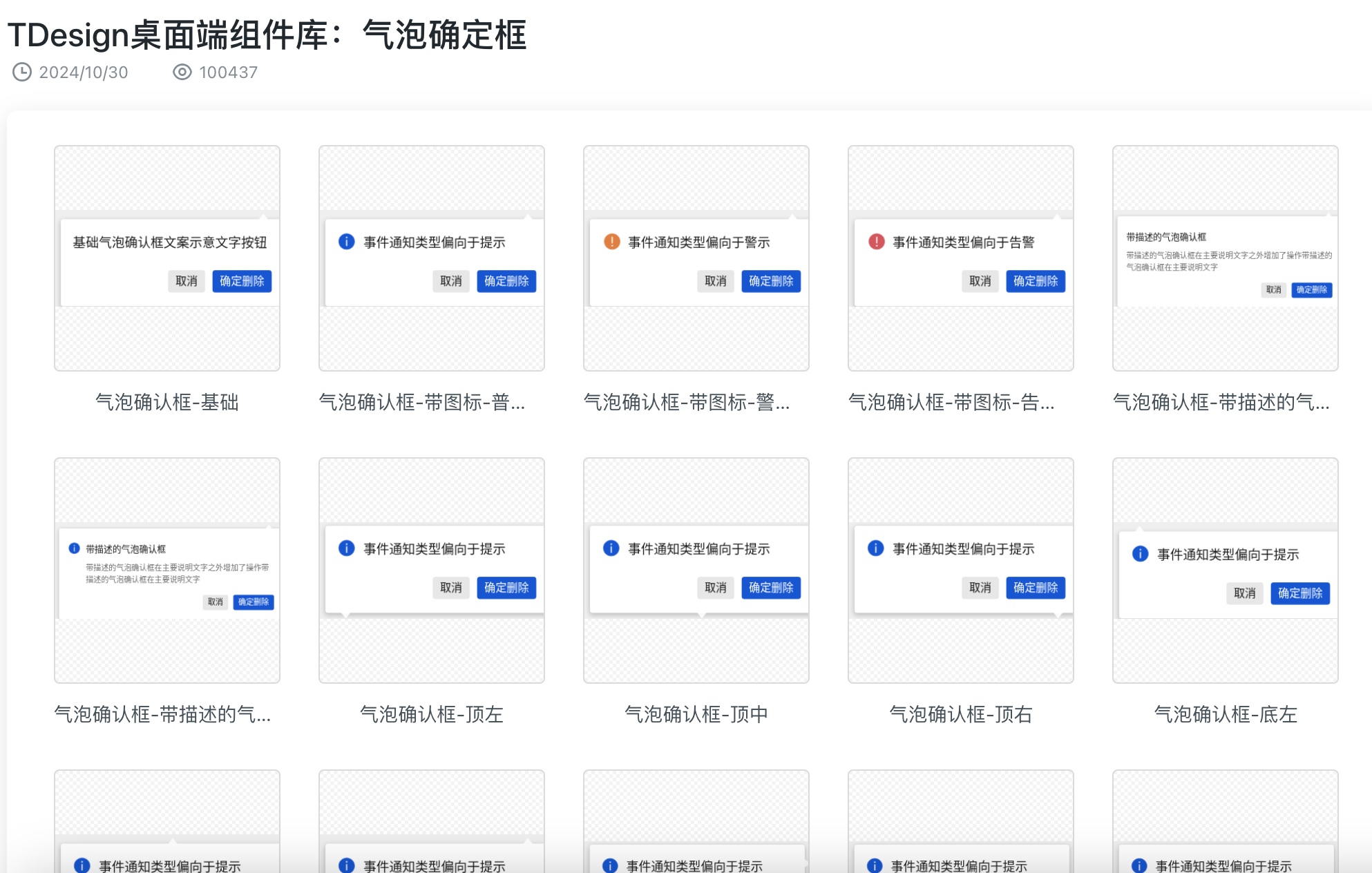Click info icon in 气泡确认框-底左 card
Image resolution: width=1372 pixels, height=873 pixels.
1141,554
